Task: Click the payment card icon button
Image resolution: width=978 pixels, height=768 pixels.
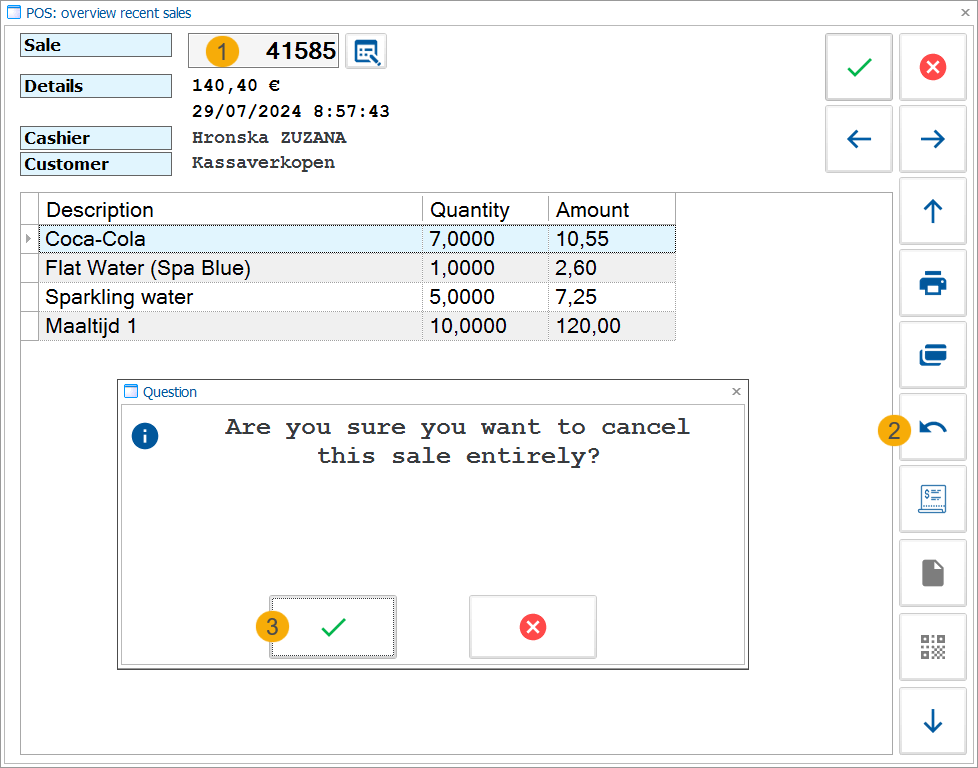Action: tap(932, 356)
